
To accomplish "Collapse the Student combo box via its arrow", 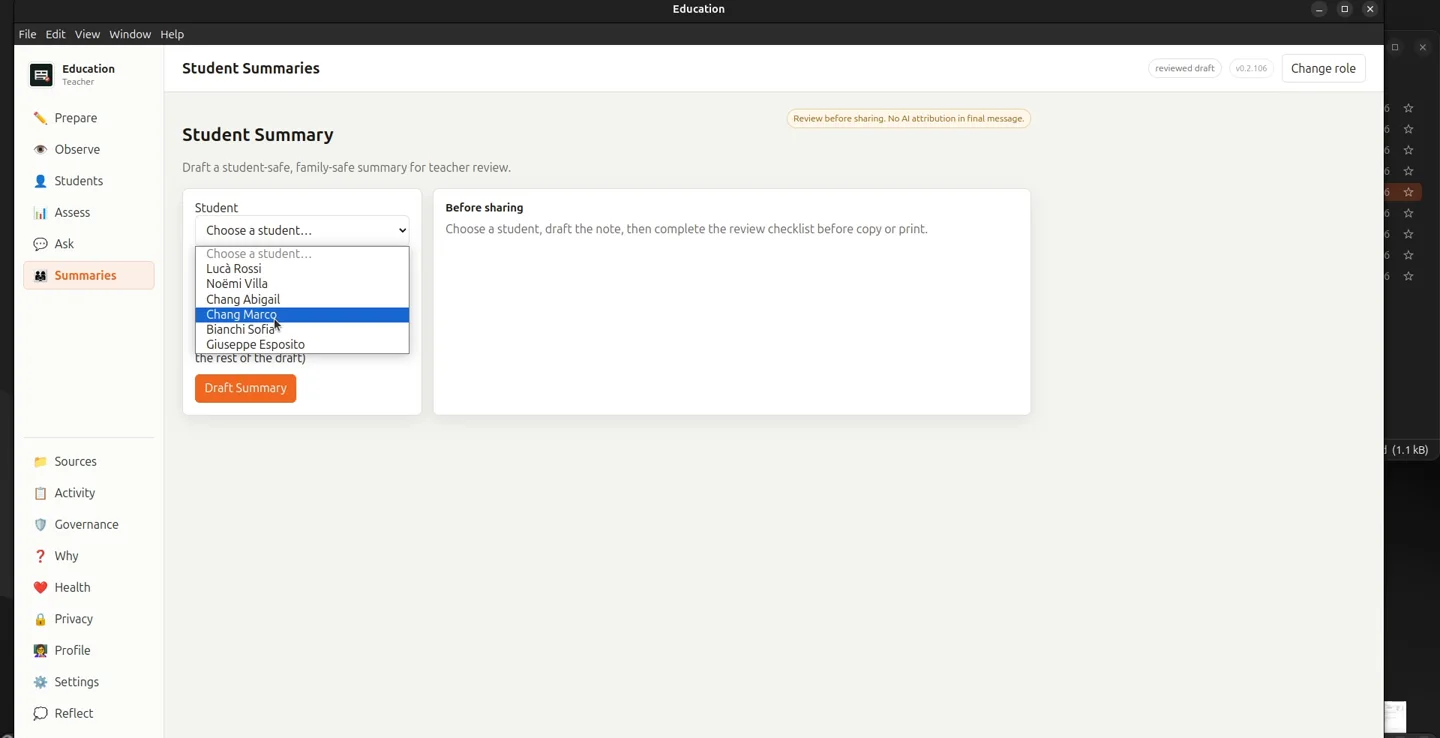I will point(402,230).
